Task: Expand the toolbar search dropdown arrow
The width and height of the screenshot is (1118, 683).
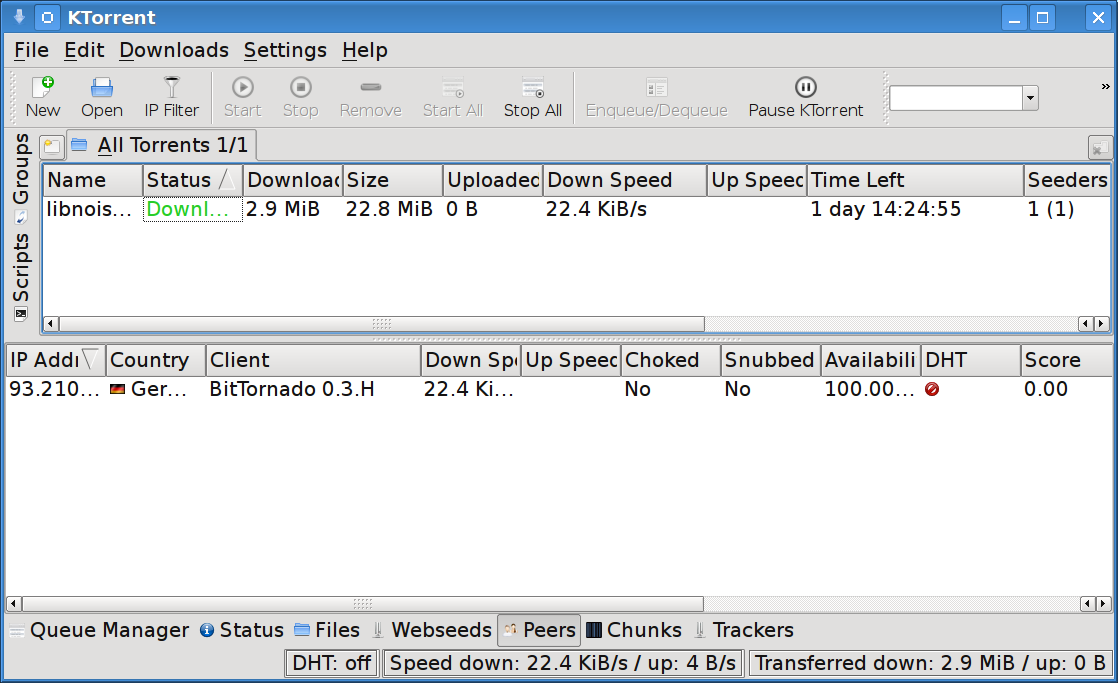Action: coord(1030,98)
